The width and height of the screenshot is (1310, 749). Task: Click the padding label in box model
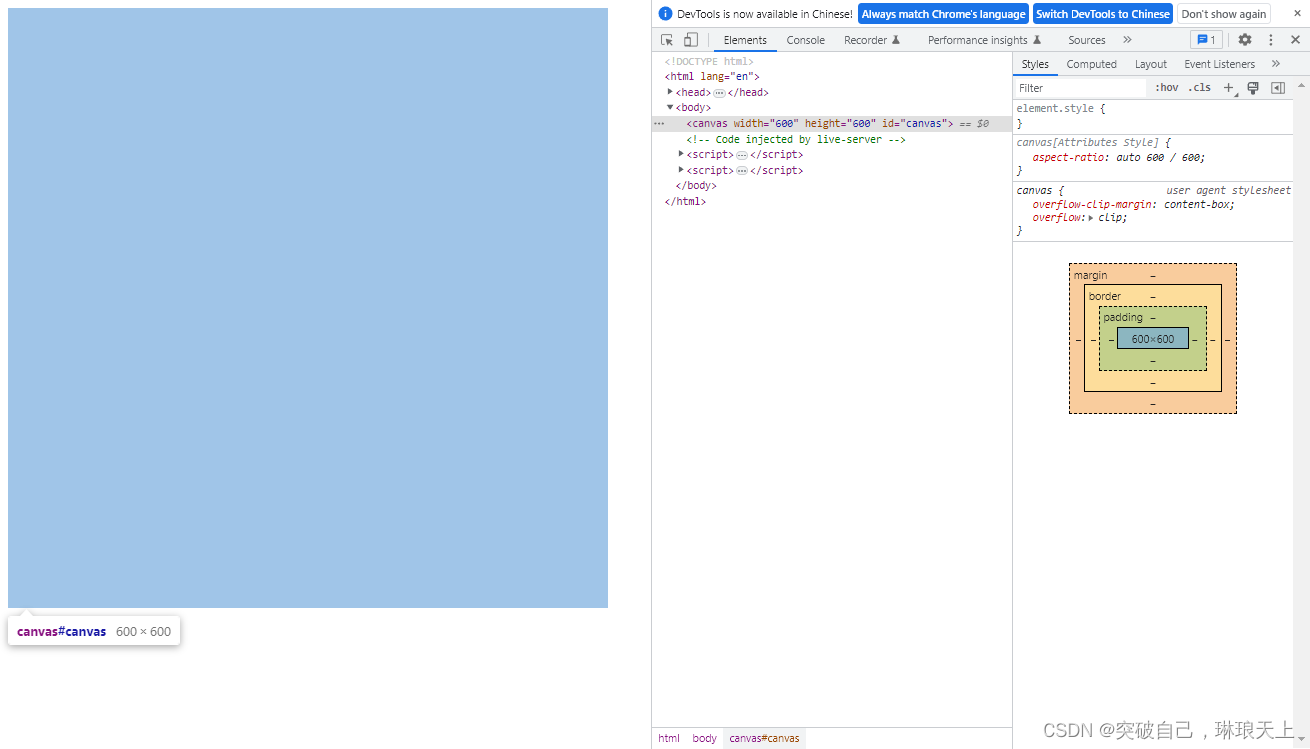(x=1123, y=317)
